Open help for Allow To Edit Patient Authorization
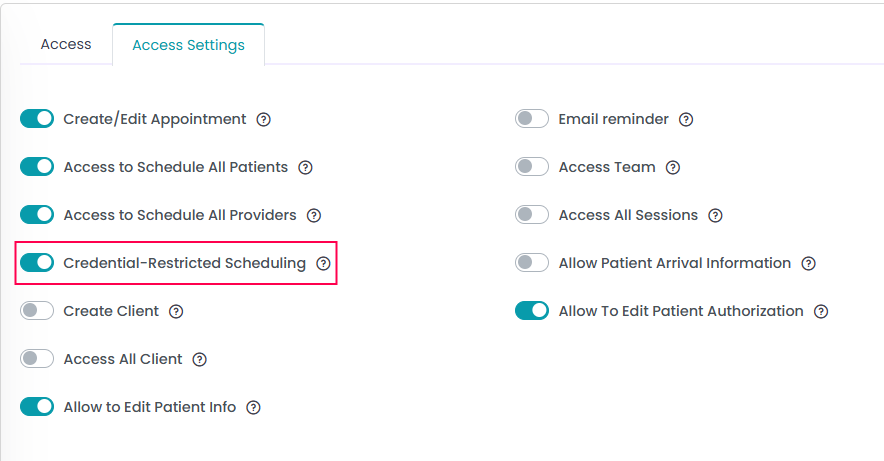This screenshot has width=884, height=461. [821, 311]
